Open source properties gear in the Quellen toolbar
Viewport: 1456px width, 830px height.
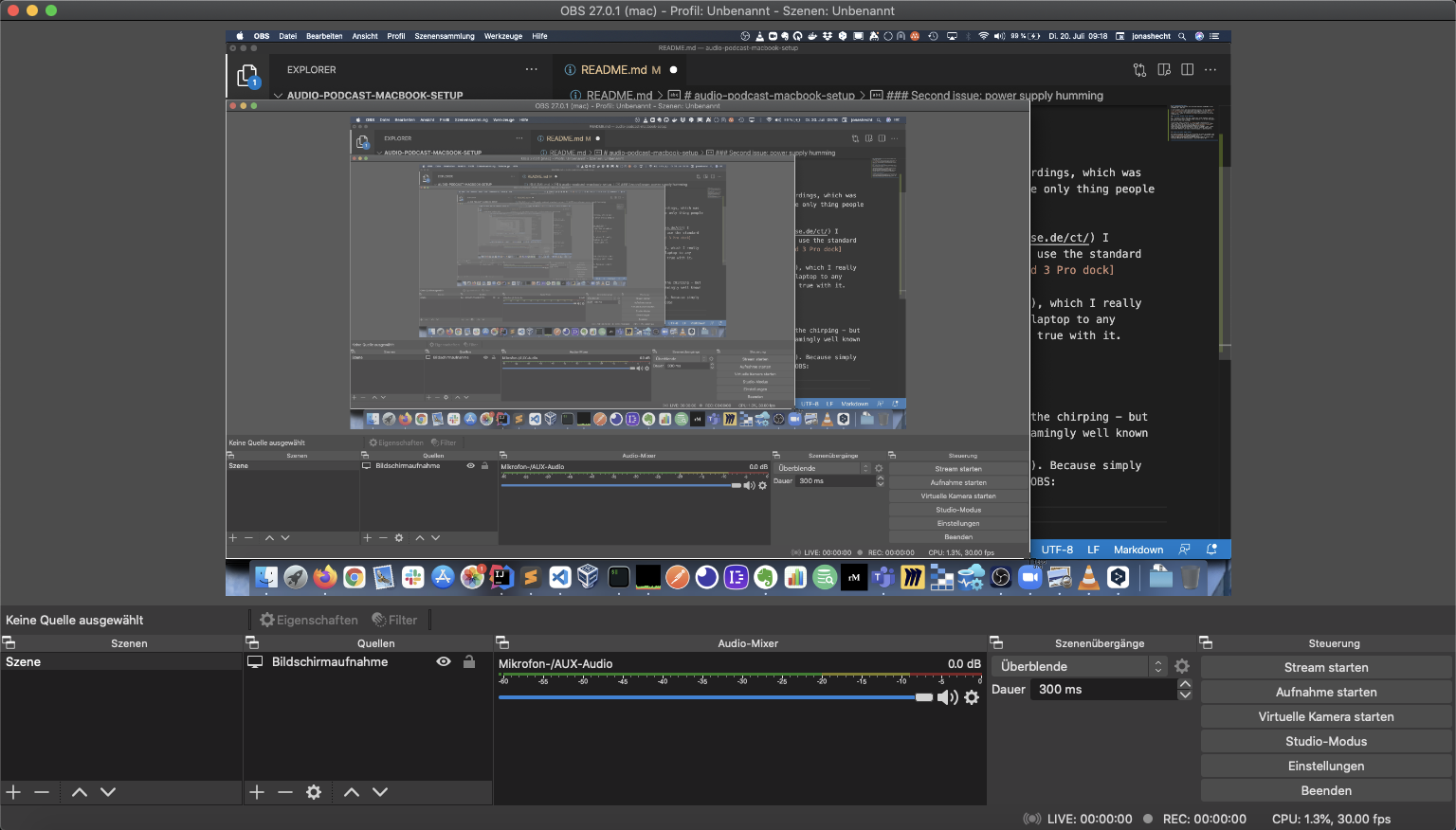[314, 792]
